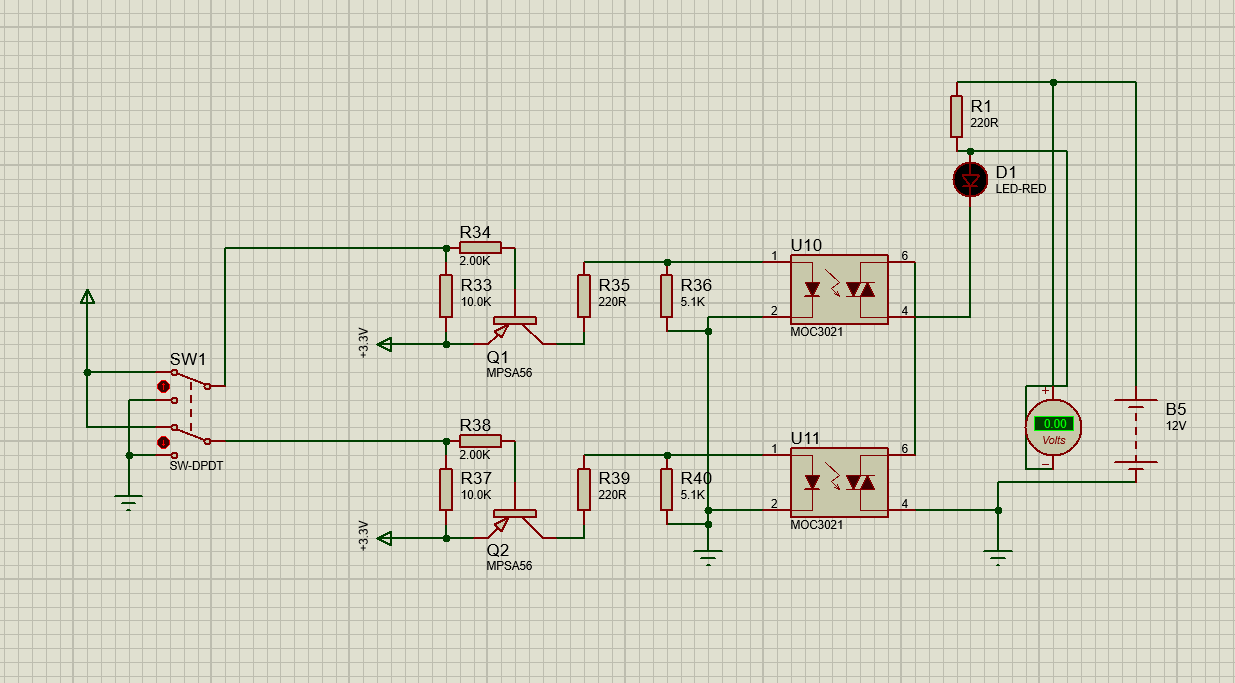Click the power terminal arrow above SW1
The image size is (1235, 683).
87,296
